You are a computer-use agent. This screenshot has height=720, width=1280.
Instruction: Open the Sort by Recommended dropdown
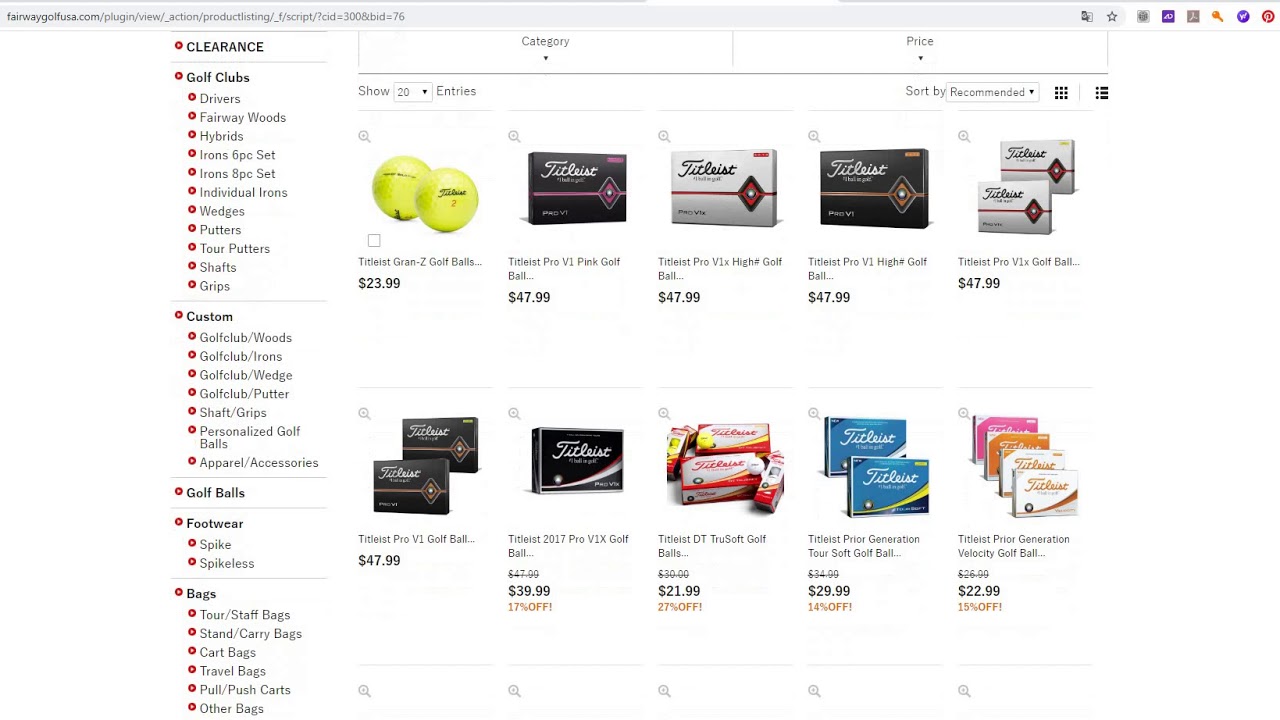pos(992,92)
